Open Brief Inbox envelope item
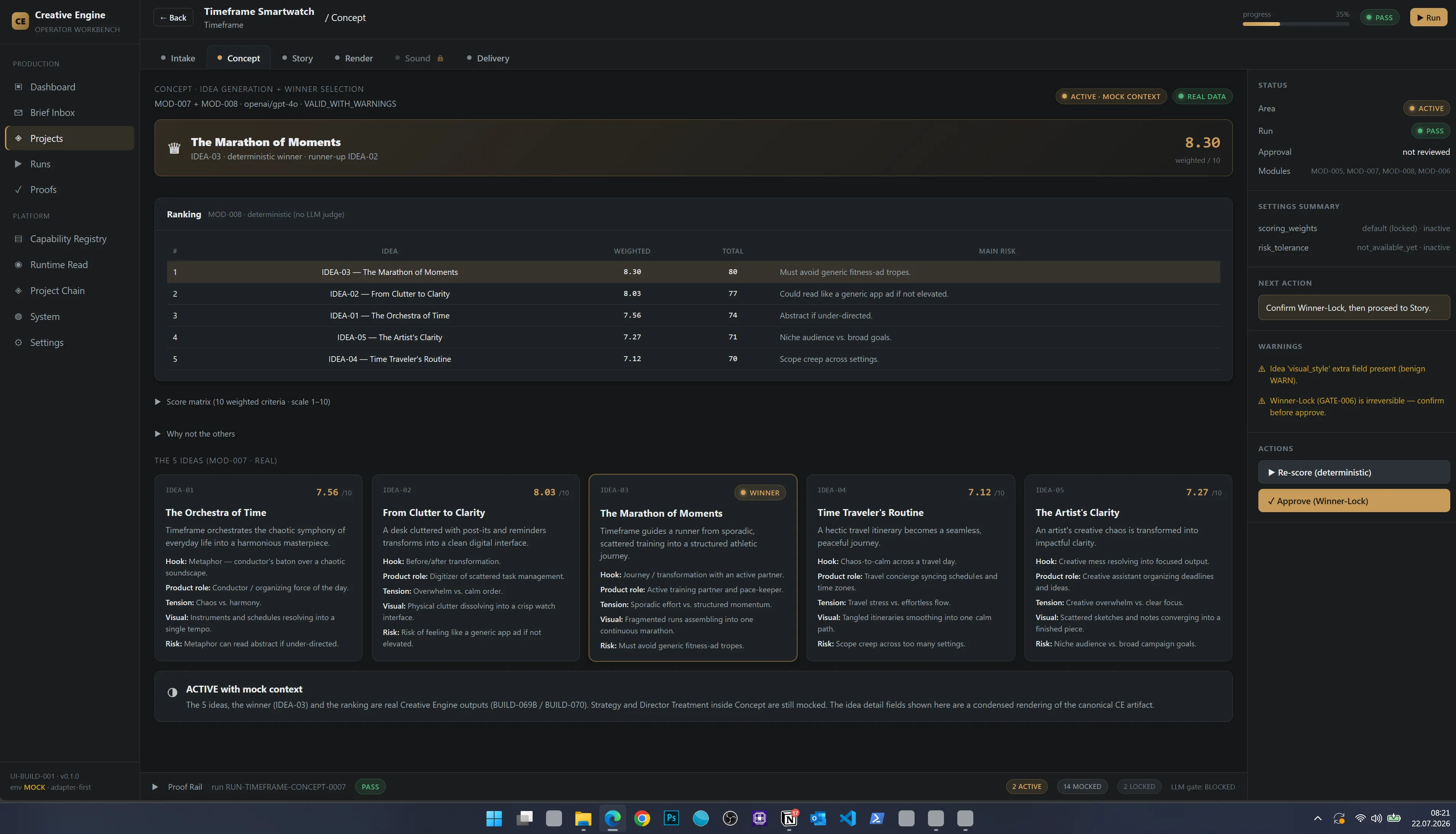Viewport: 1456px width, 834px height. [69, 112]
